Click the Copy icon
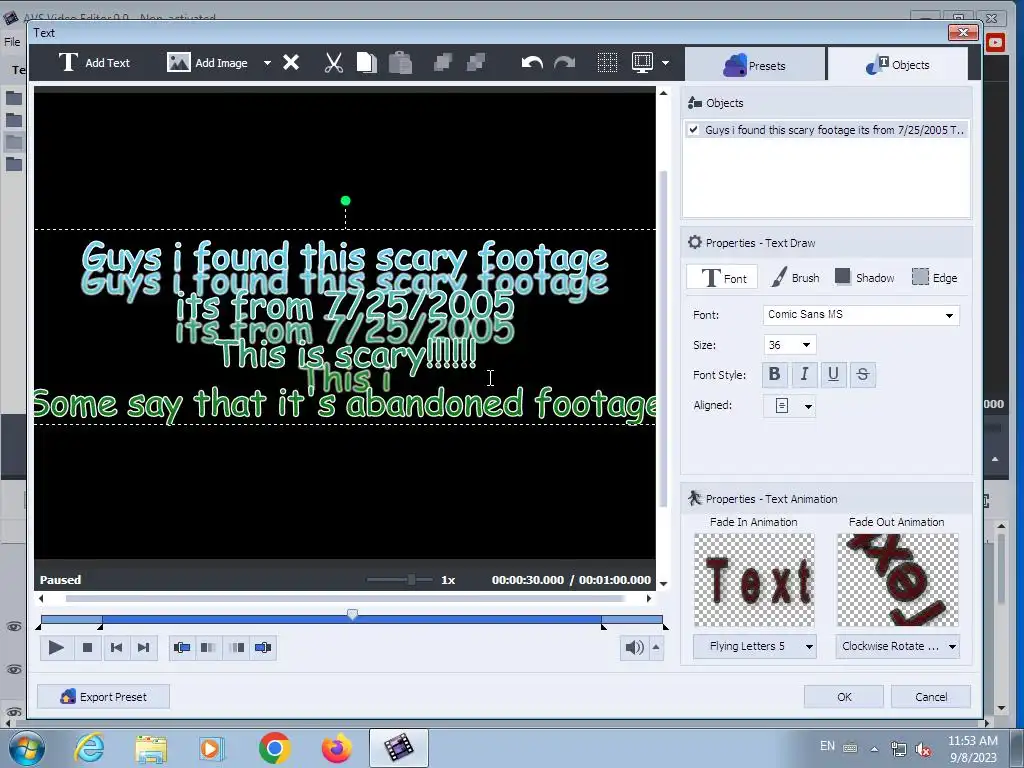 tap(366, 63)
